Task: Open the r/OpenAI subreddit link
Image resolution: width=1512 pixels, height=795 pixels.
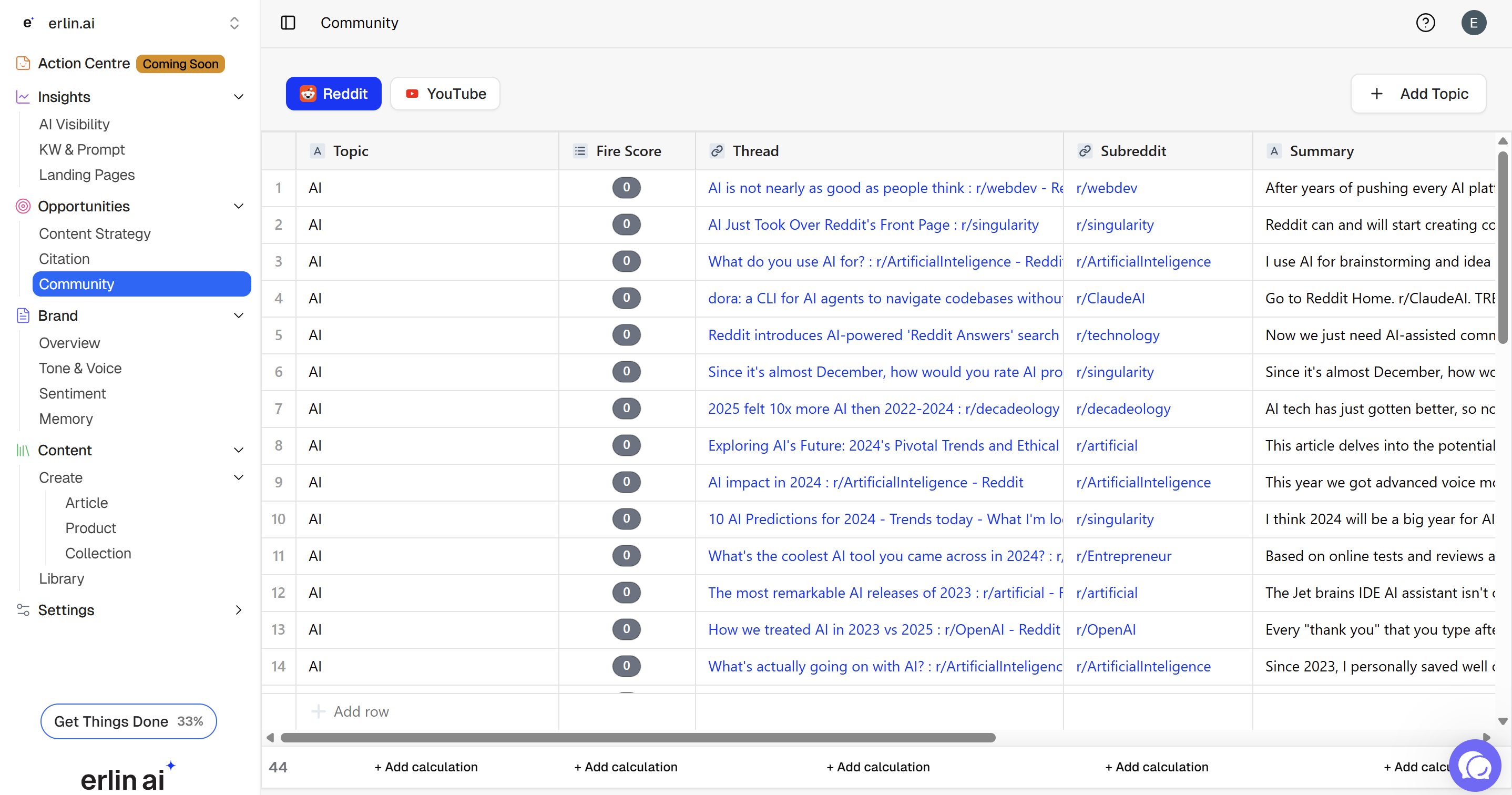Action: 1107,629
